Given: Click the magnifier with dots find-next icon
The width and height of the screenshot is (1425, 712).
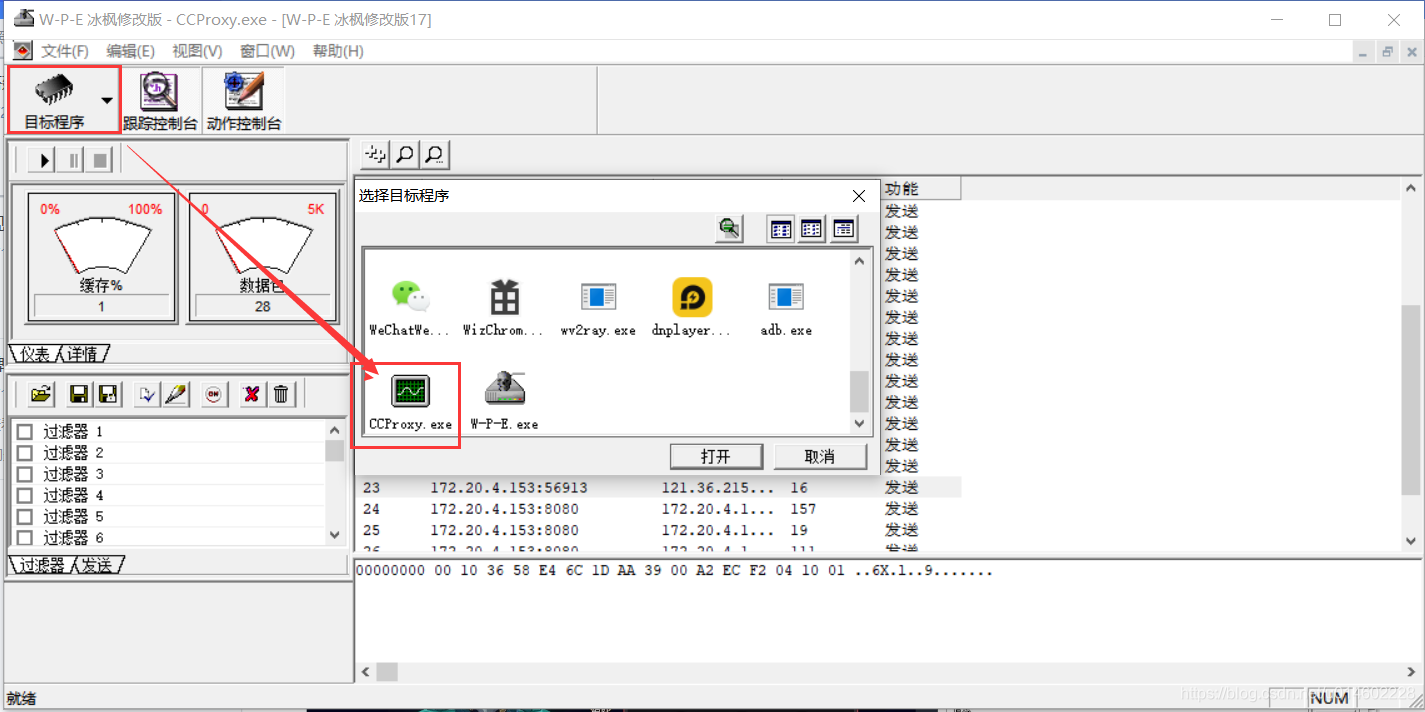Looking at the screenshot, I should (x=434, y=154).
